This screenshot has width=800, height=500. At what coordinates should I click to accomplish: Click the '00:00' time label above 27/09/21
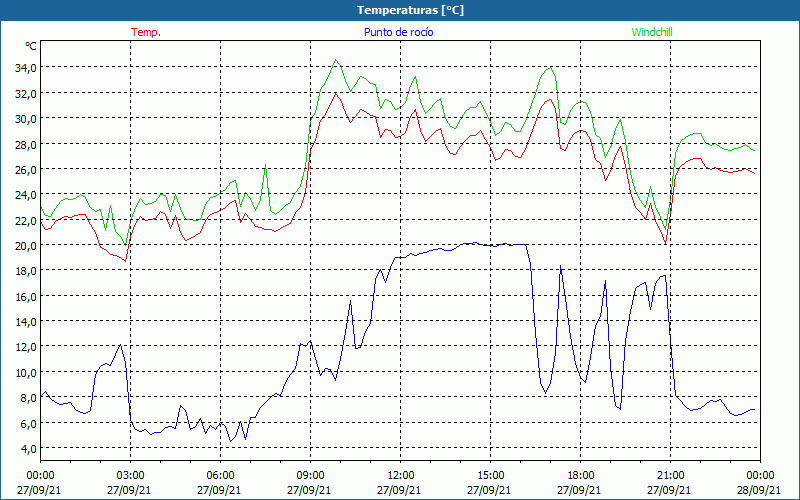pyautogui.click(x=41, y=476)
